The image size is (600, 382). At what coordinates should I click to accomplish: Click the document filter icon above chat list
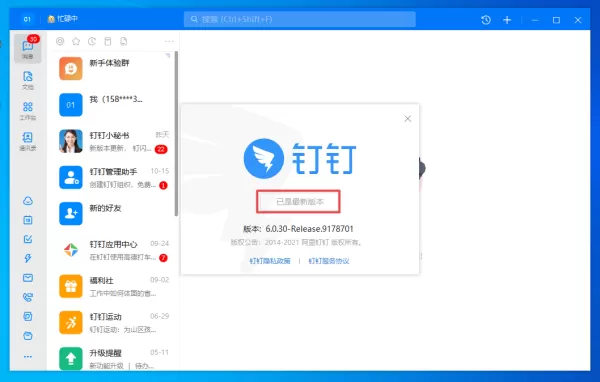[124, 41]
